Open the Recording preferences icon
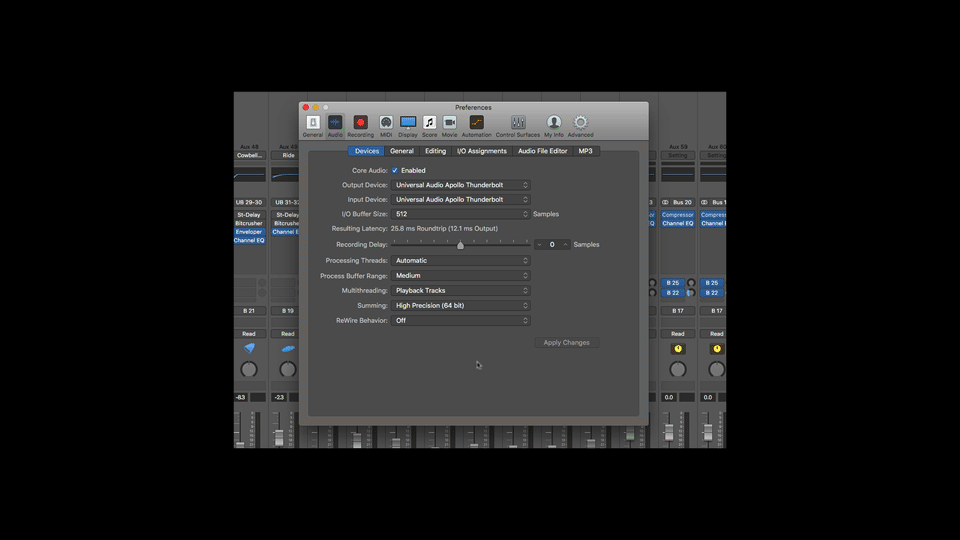Screen dimensions: 960x540 coord(361,122)
